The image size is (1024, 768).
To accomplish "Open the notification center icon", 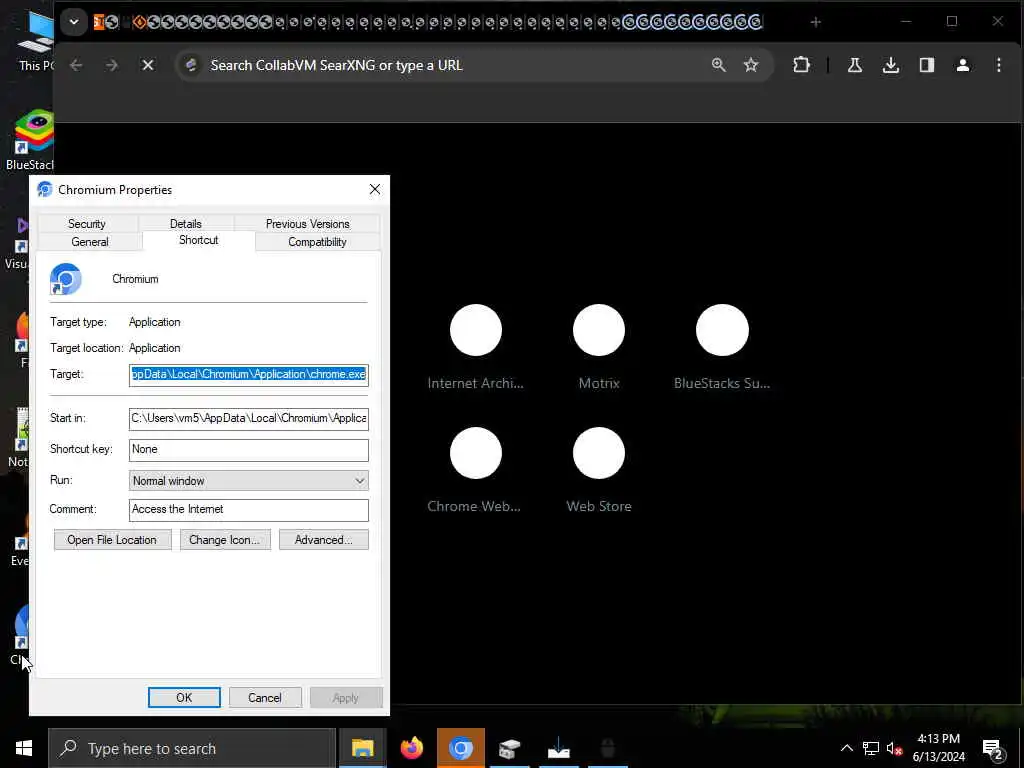I will [993, 749].
